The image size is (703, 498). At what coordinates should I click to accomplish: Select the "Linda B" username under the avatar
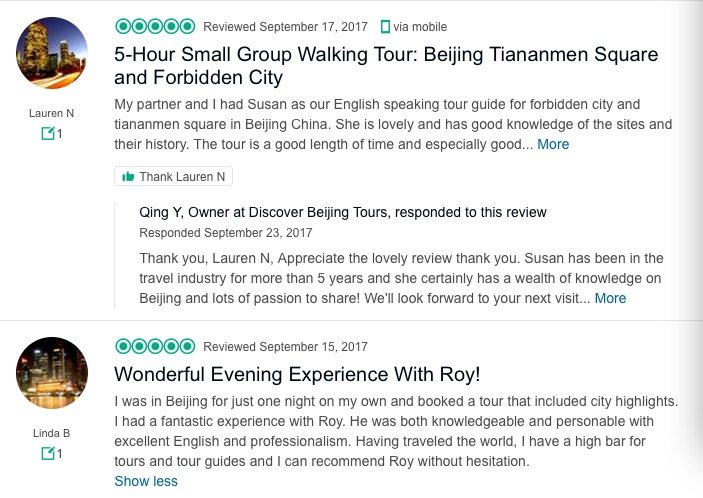[x=51, y=433]
